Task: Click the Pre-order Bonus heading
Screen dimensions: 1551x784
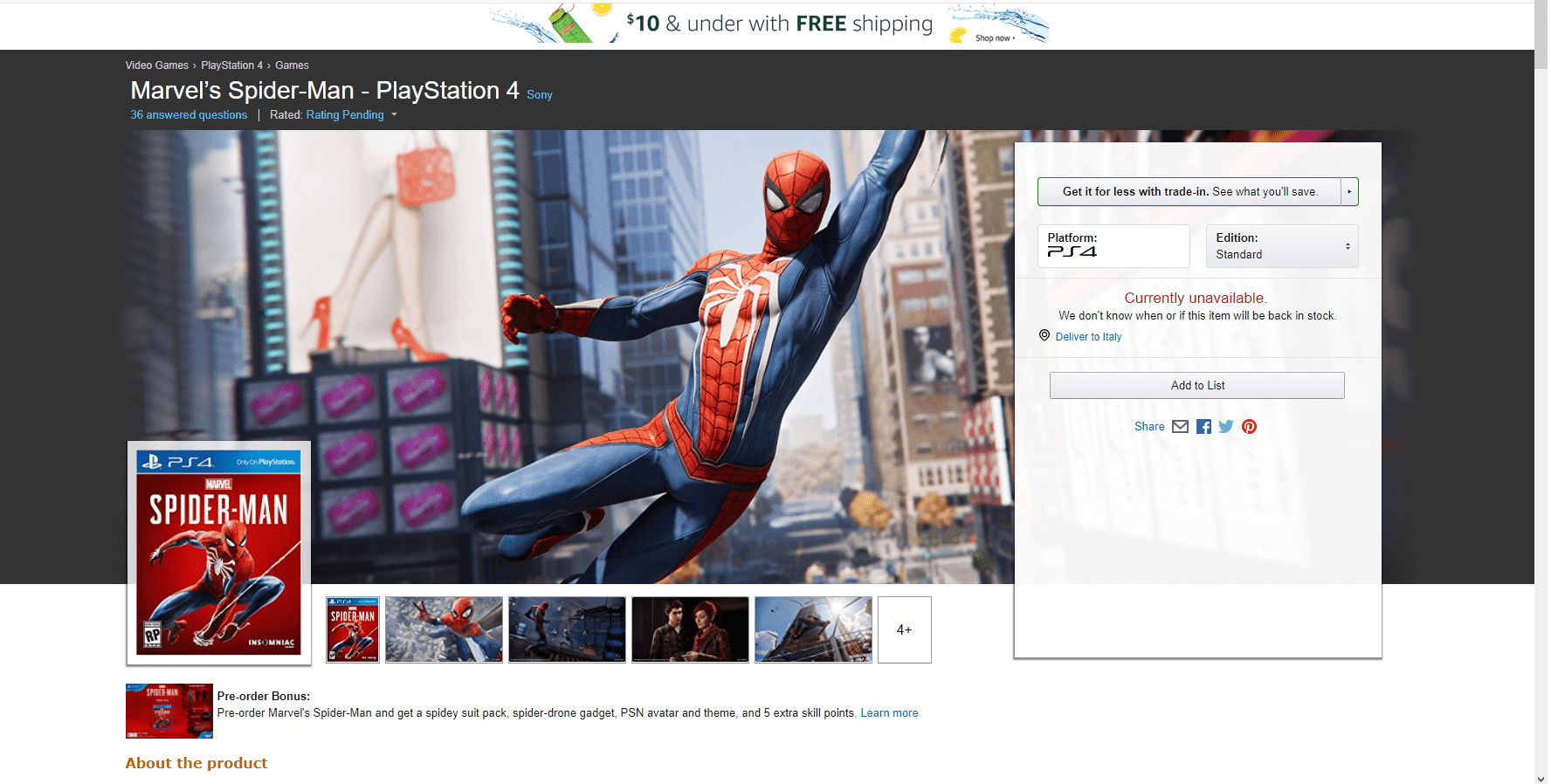Action: [264, 697]
